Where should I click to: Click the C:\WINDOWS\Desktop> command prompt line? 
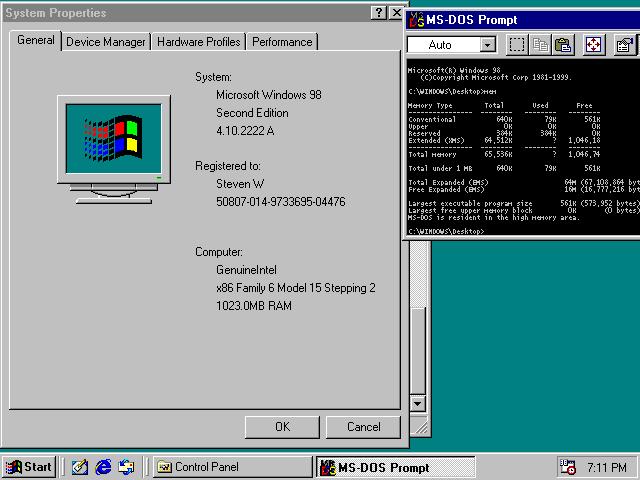tap(446, 231)
